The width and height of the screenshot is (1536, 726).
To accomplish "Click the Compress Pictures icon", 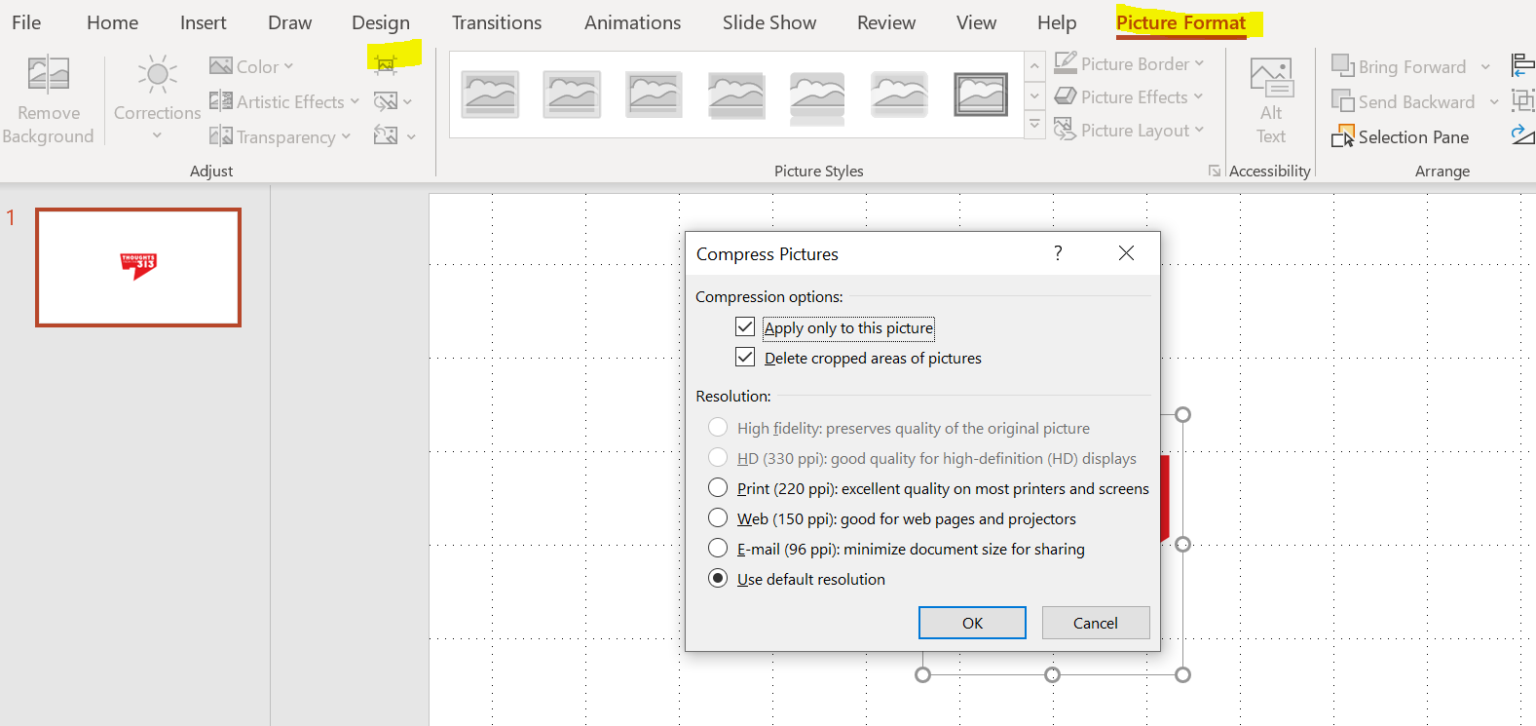I will (385, 64).
